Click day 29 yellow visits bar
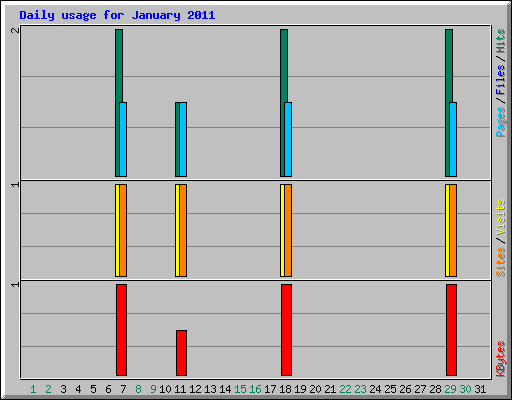Screen dimensions: 512x400 (x=447, y=230)
